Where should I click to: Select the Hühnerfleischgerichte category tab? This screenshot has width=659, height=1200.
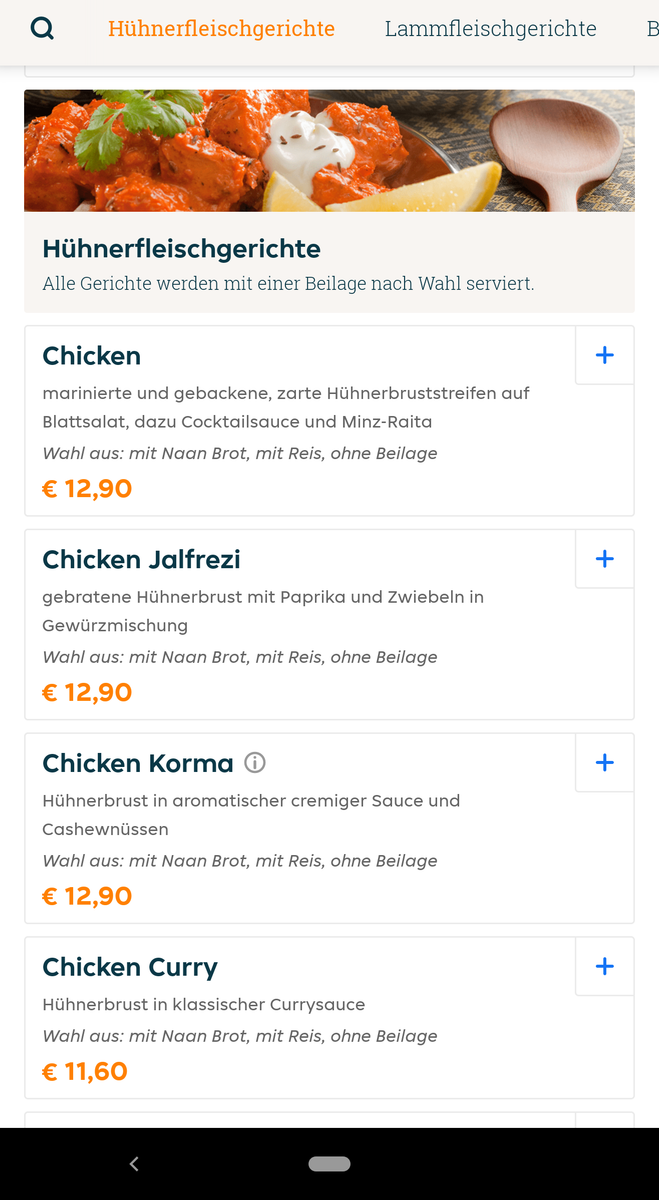[221, 29]
